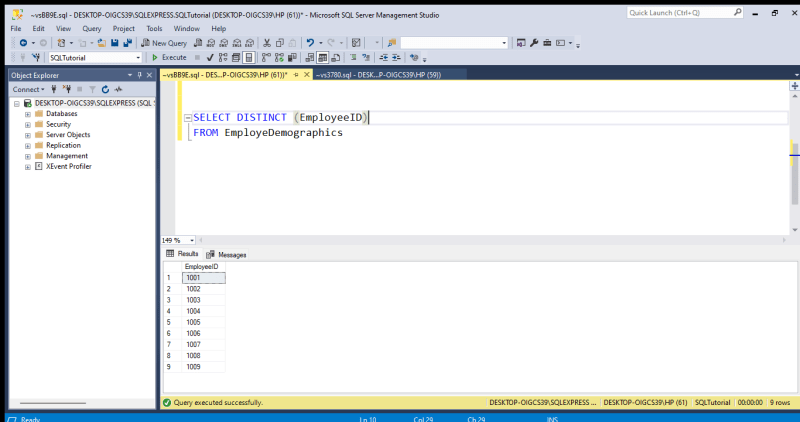This screenshot has height=422, width=800.
Task: Expand the XEvent Profiler node
Action: click(28, 167)
